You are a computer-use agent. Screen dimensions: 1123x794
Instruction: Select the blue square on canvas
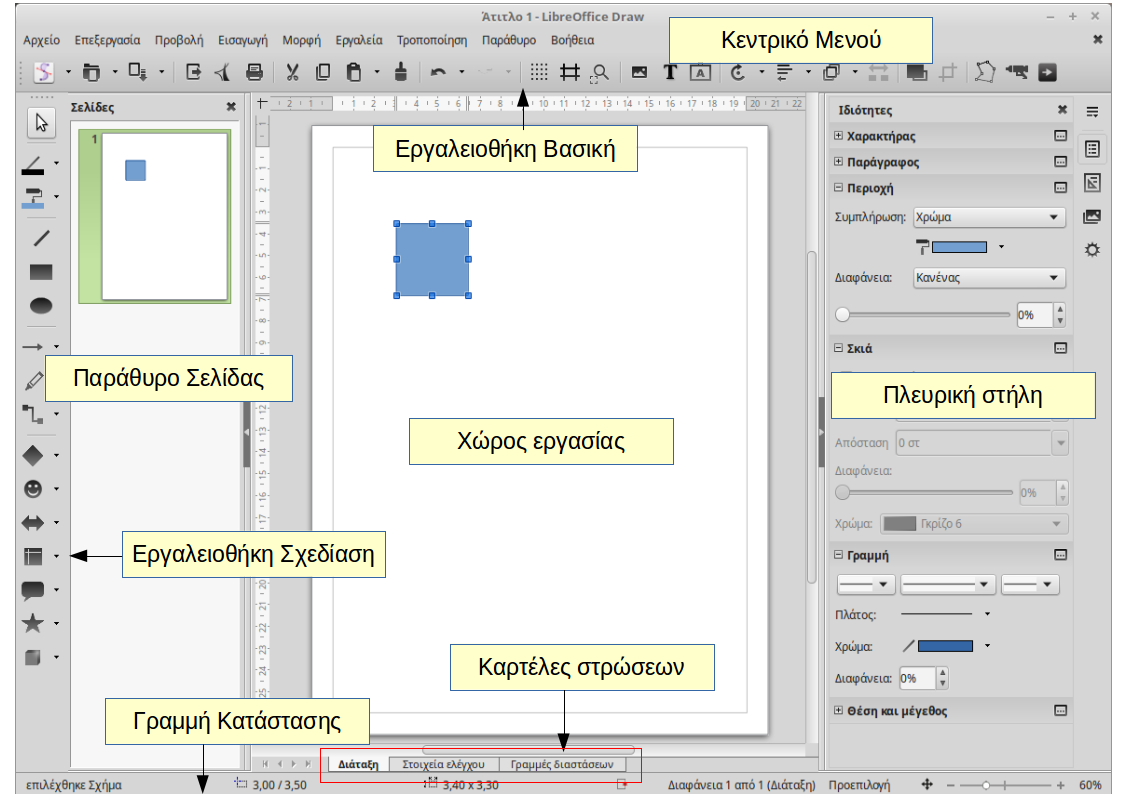[x=432, y=259]
